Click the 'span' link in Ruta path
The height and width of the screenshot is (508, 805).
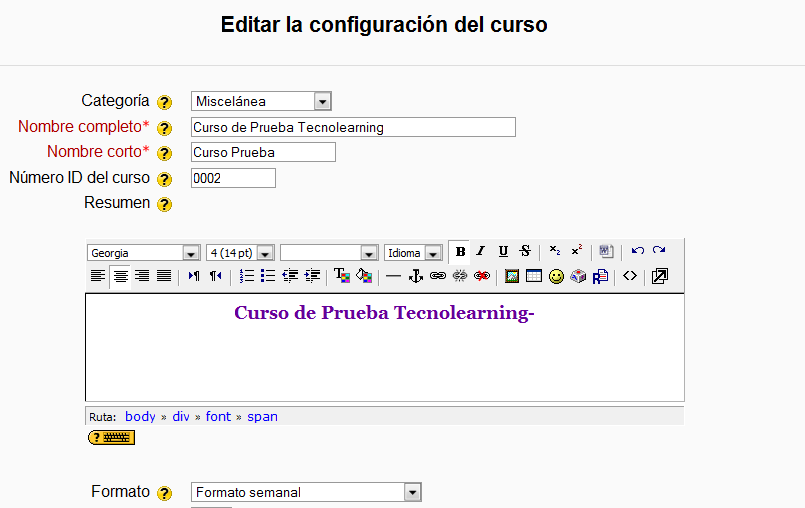[x=262, y=417]
